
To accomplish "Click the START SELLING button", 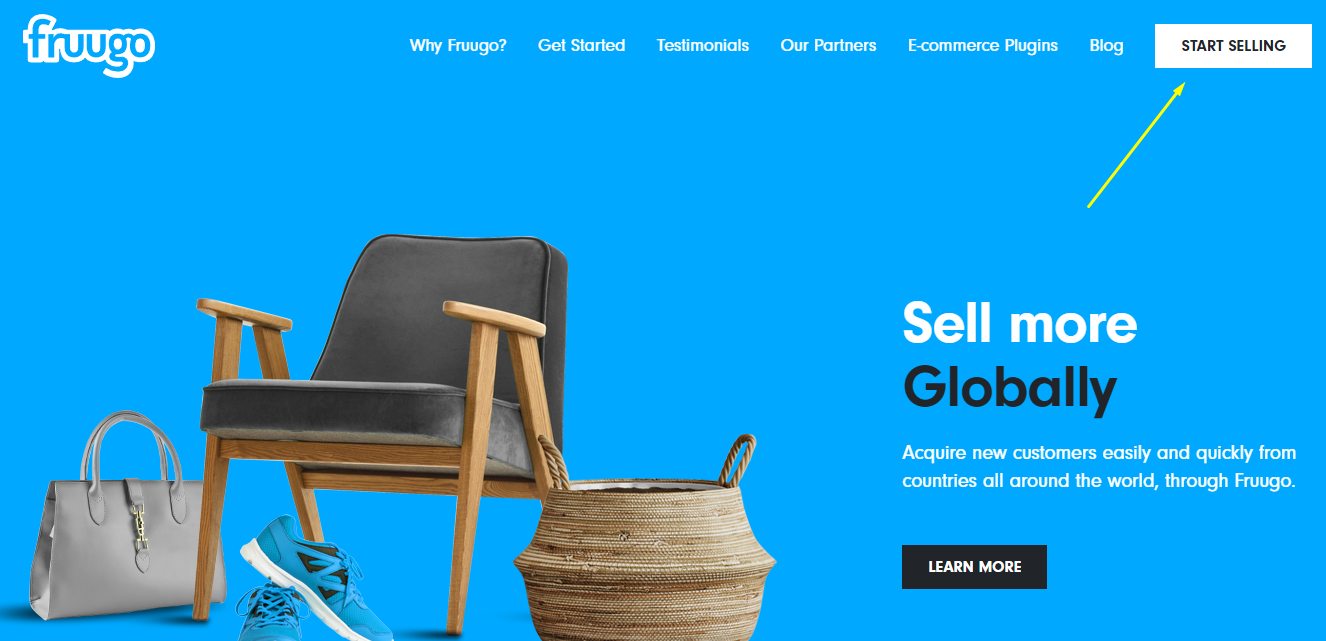I will (1233, 46).
